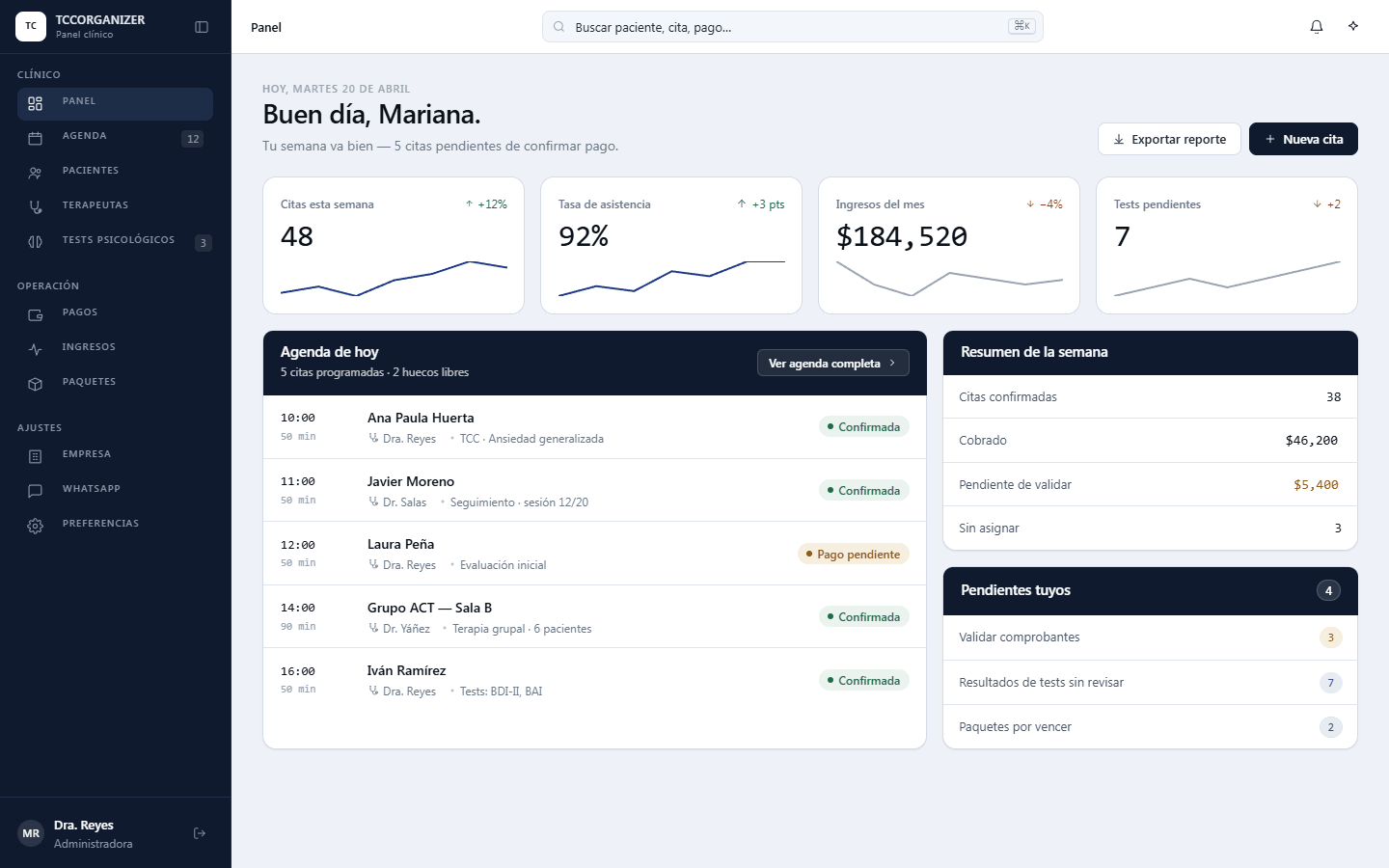Collapse the sidebar with the panel toggle icon
The image size is (1389, 868).
pyautogui.click(x=202, y=27)
